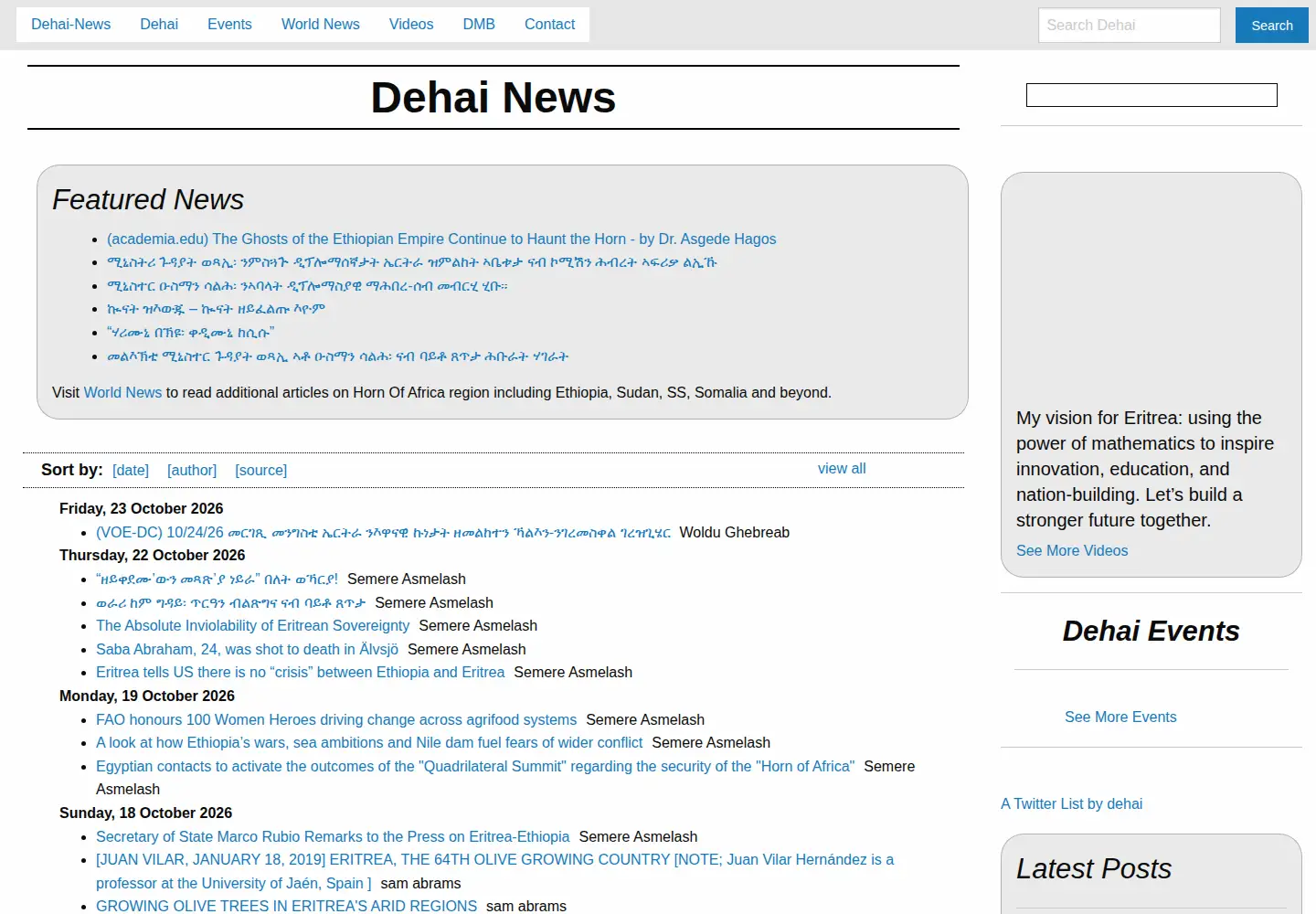
Task: Click the See More Videos link
Action: (1072, 551)
